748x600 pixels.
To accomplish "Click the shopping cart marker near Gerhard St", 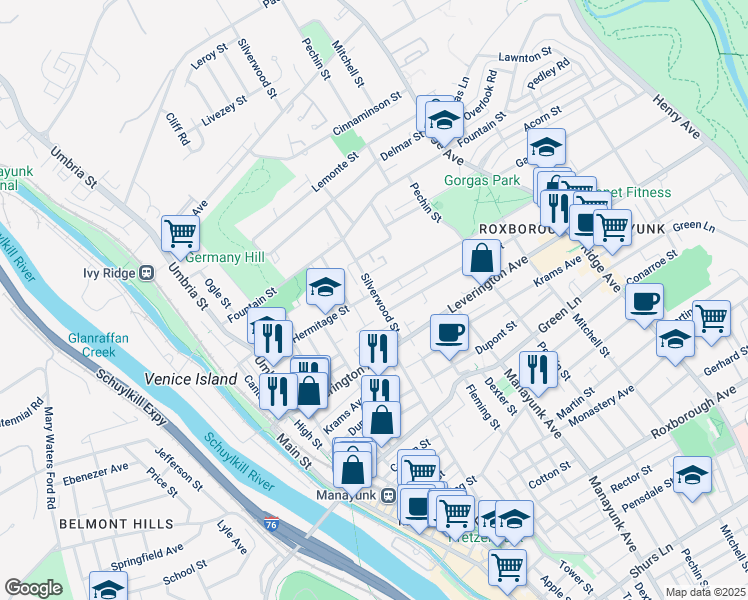I will coord(711,319).
